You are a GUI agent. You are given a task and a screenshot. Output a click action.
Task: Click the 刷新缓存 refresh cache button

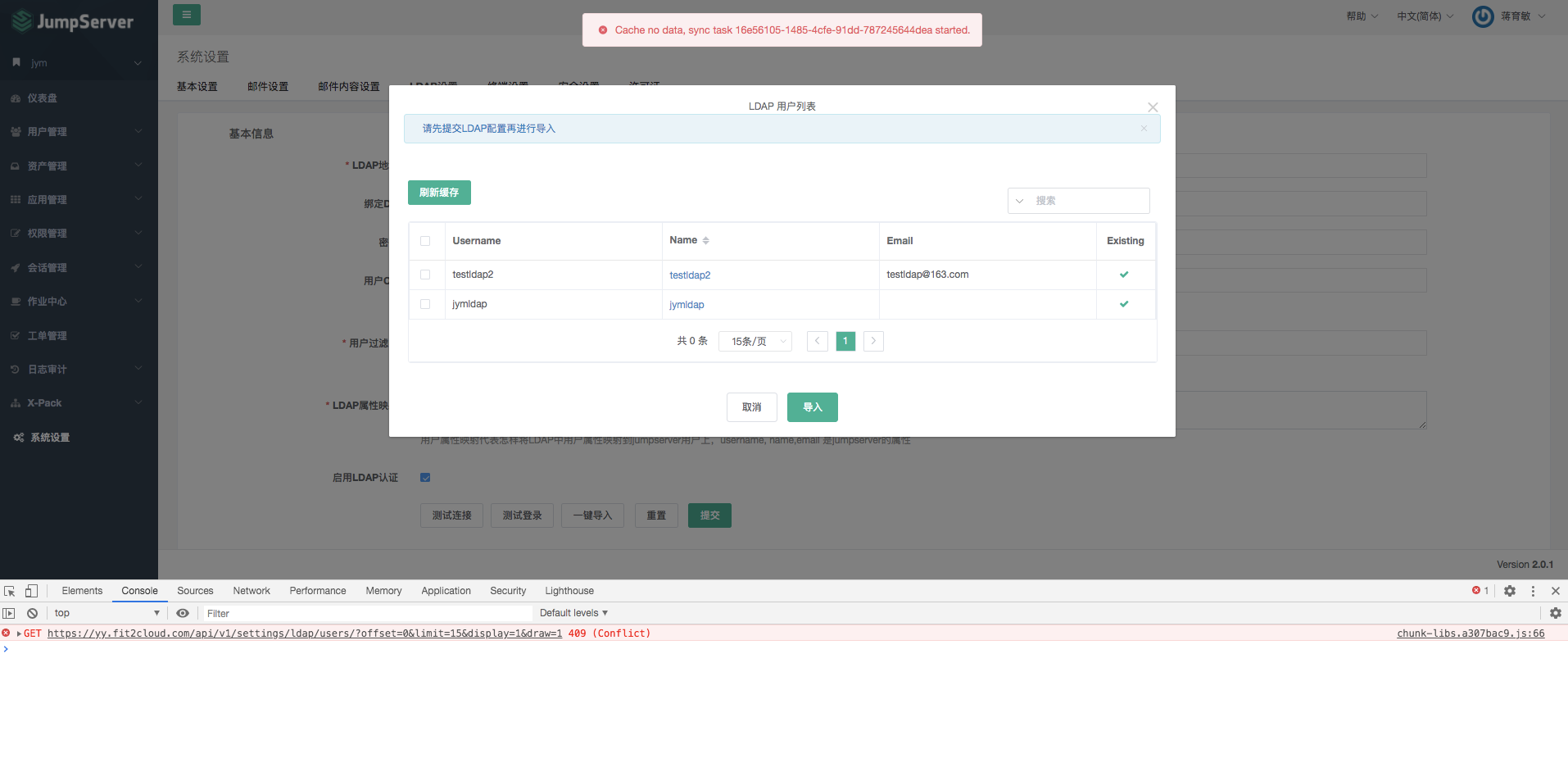pos(439,193)
